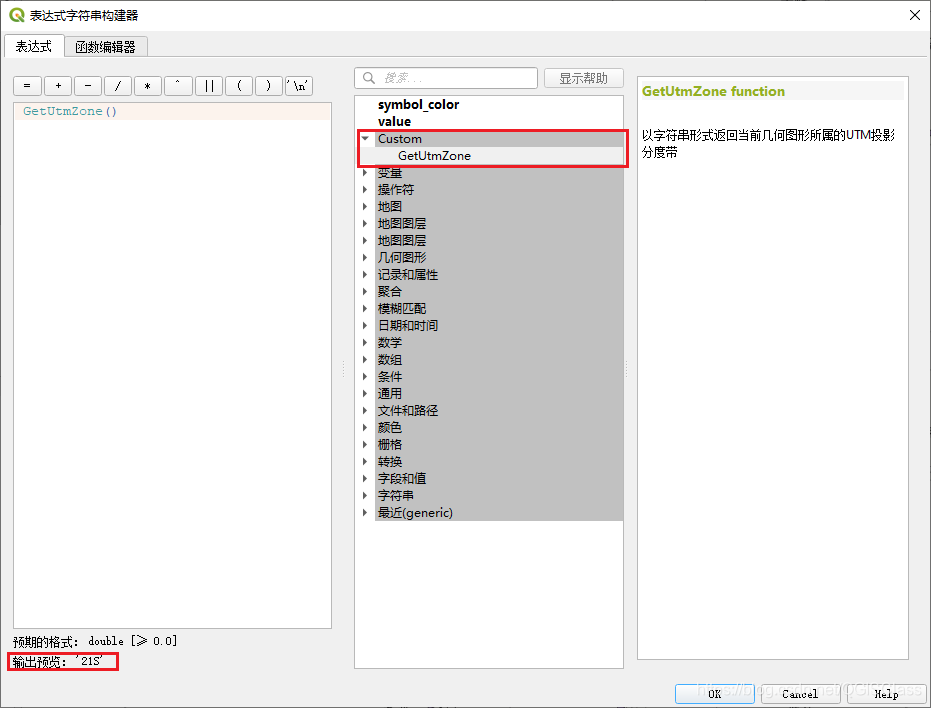This screenshot has width=931, height=708.
Task: Expand the 几何图形 group
Action: [365, 257]
